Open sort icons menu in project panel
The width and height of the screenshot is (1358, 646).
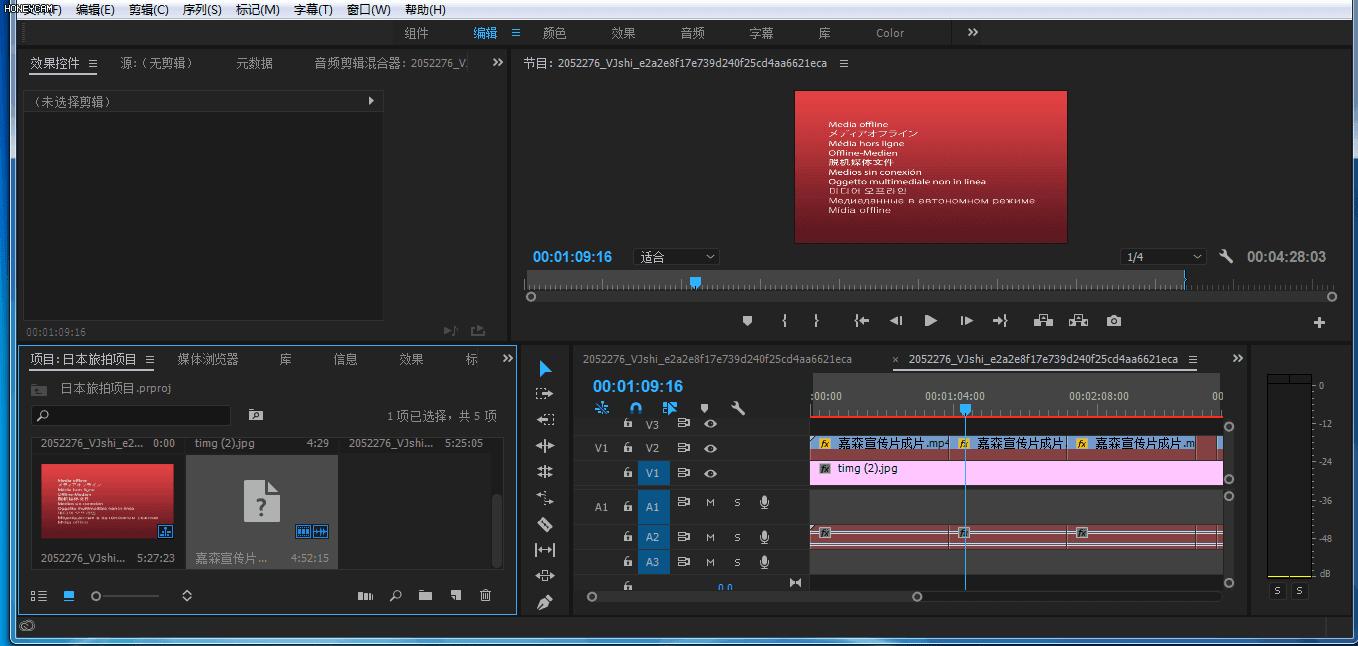(x=186, y=596)
